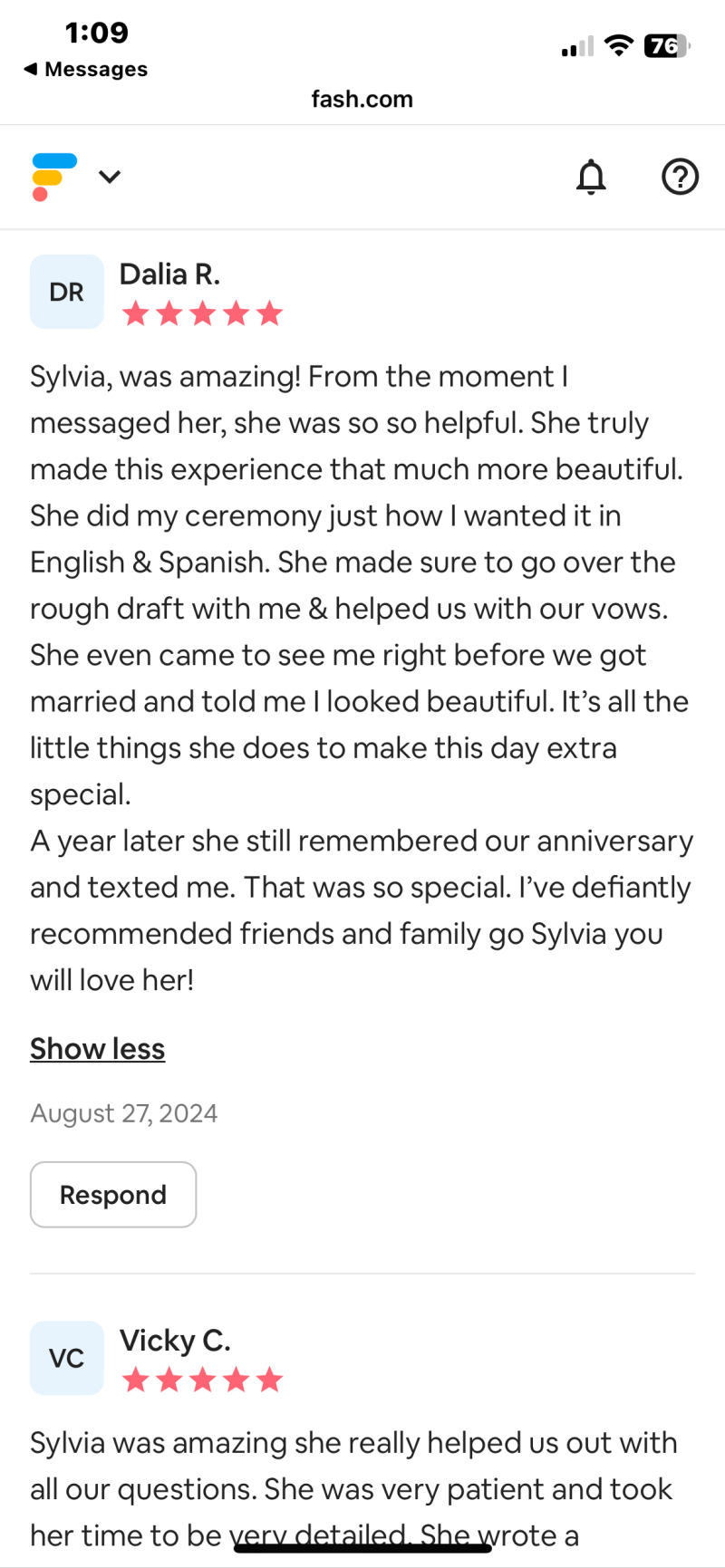Viewport: 725px width, 1568px height.
Task: Tap the cellular signal bars icon
Action: 576,47
